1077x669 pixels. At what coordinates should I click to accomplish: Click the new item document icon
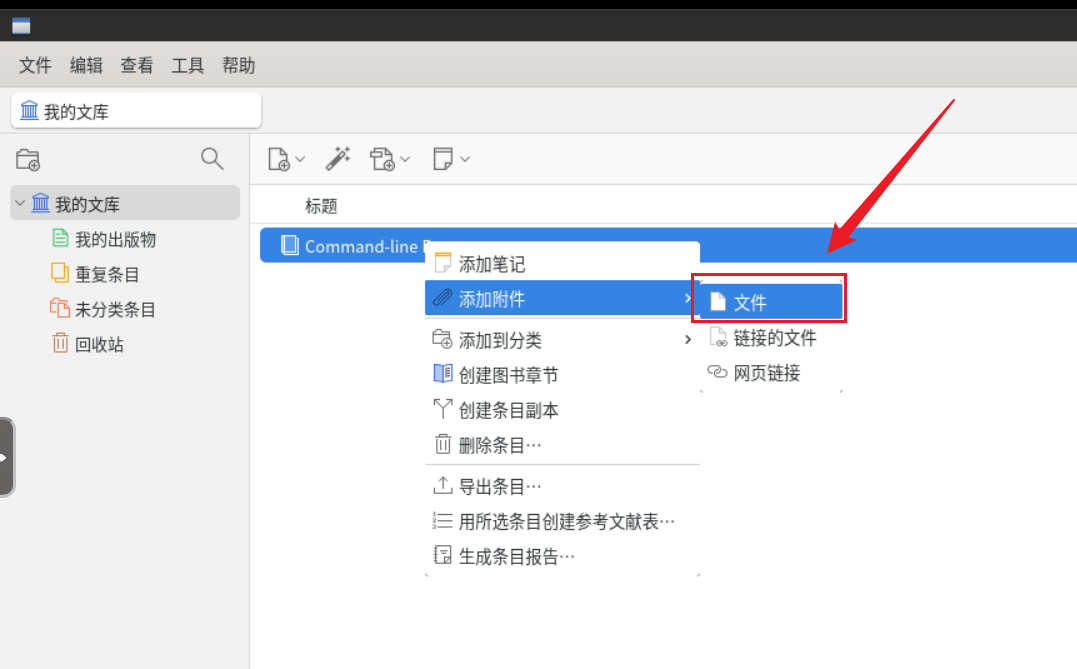click(x=278, y=159)
